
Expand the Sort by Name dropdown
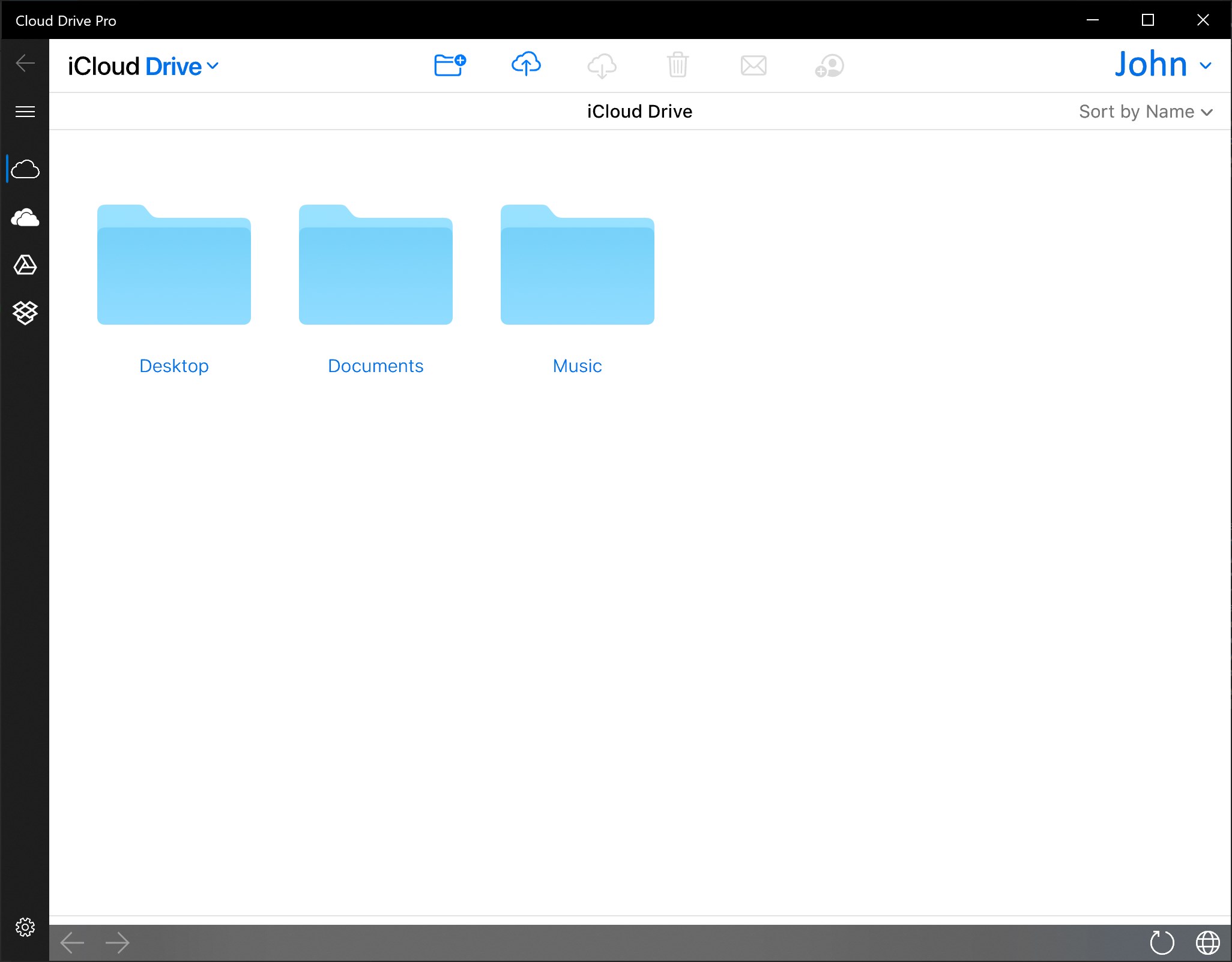pyautogui.click(x=1146, y=112)
